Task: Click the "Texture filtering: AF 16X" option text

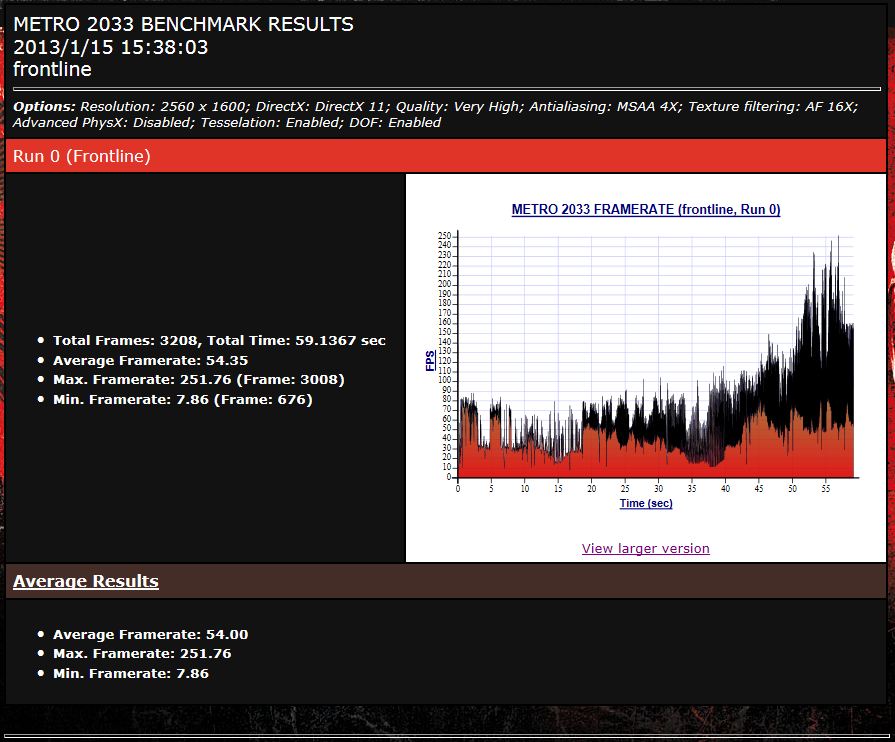Action: (772, 107)
